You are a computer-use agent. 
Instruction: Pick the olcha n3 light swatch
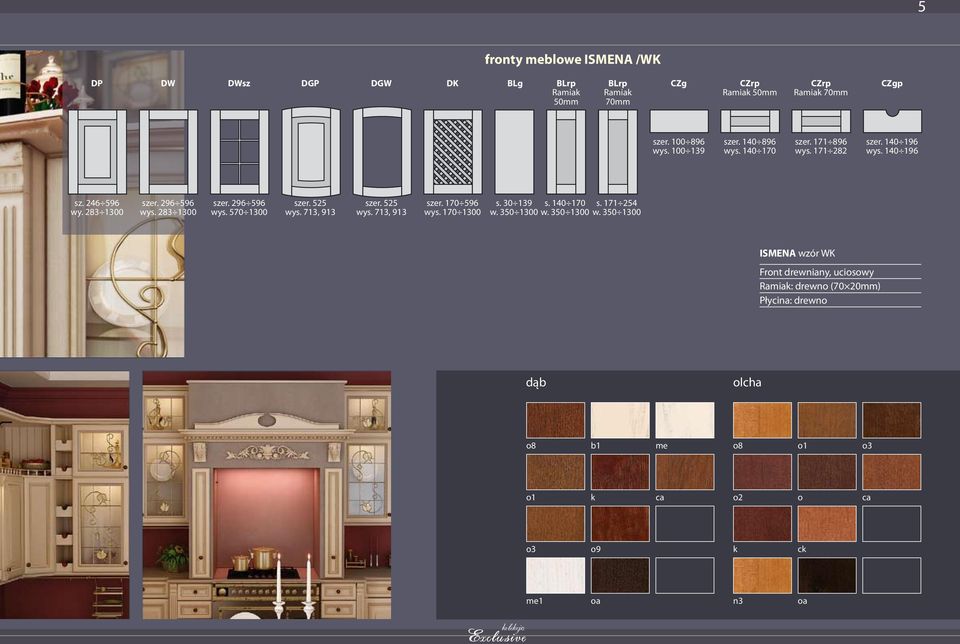[762, 575]
